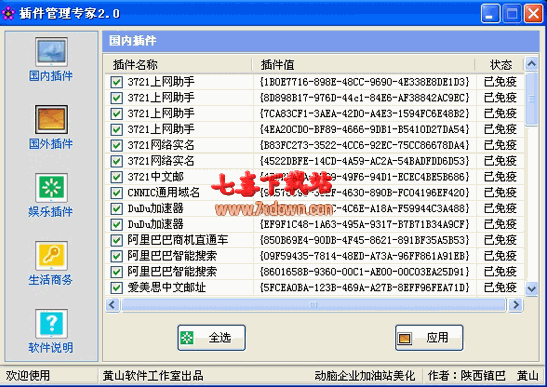Toggle the 3721中文邮 checkbox

pos(117,177)
